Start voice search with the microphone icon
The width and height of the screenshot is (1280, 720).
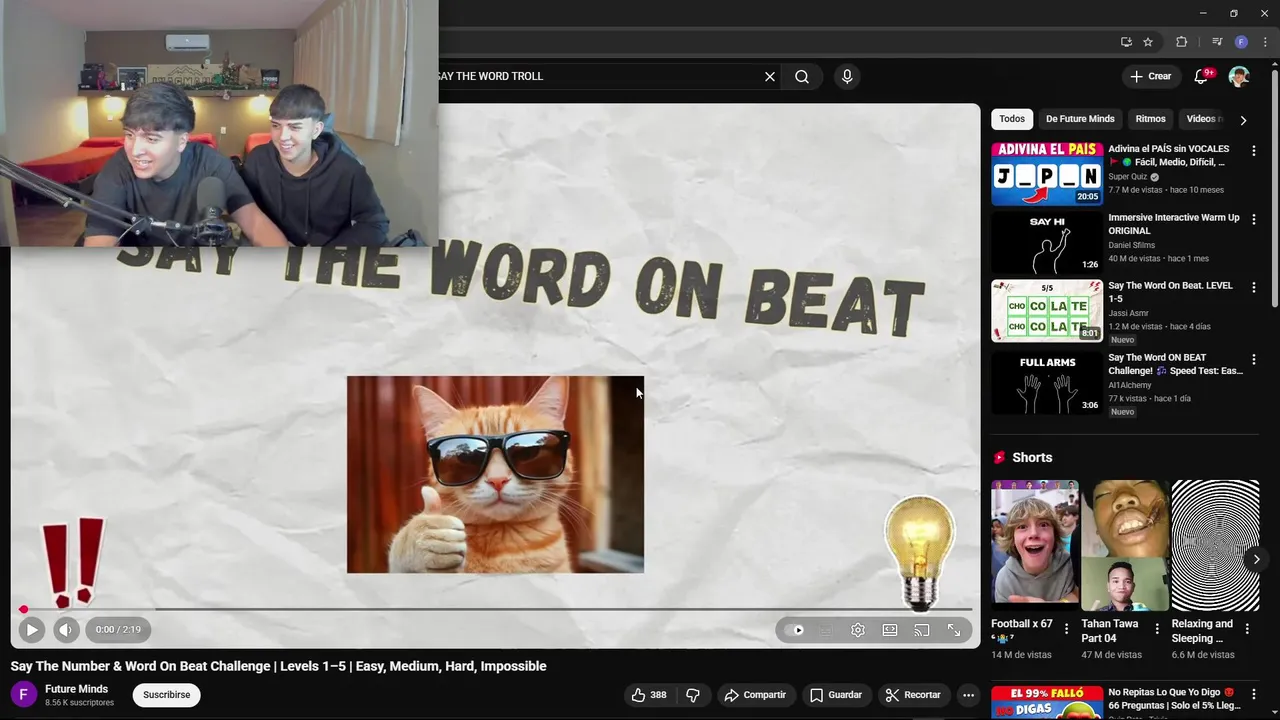coord(847,76)
